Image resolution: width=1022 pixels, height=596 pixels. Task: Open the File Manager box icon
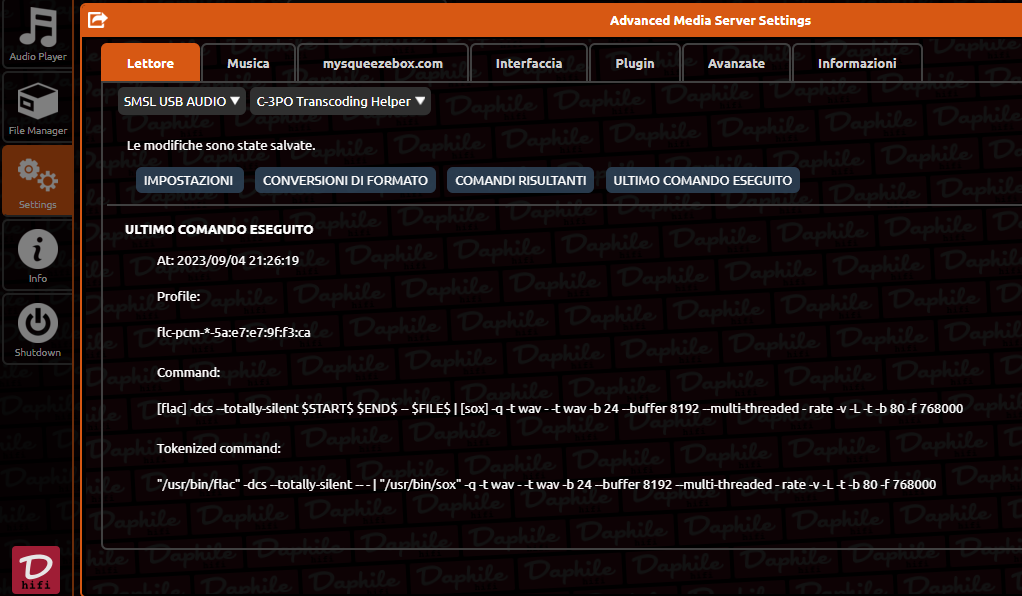click(x=38, y=102)
